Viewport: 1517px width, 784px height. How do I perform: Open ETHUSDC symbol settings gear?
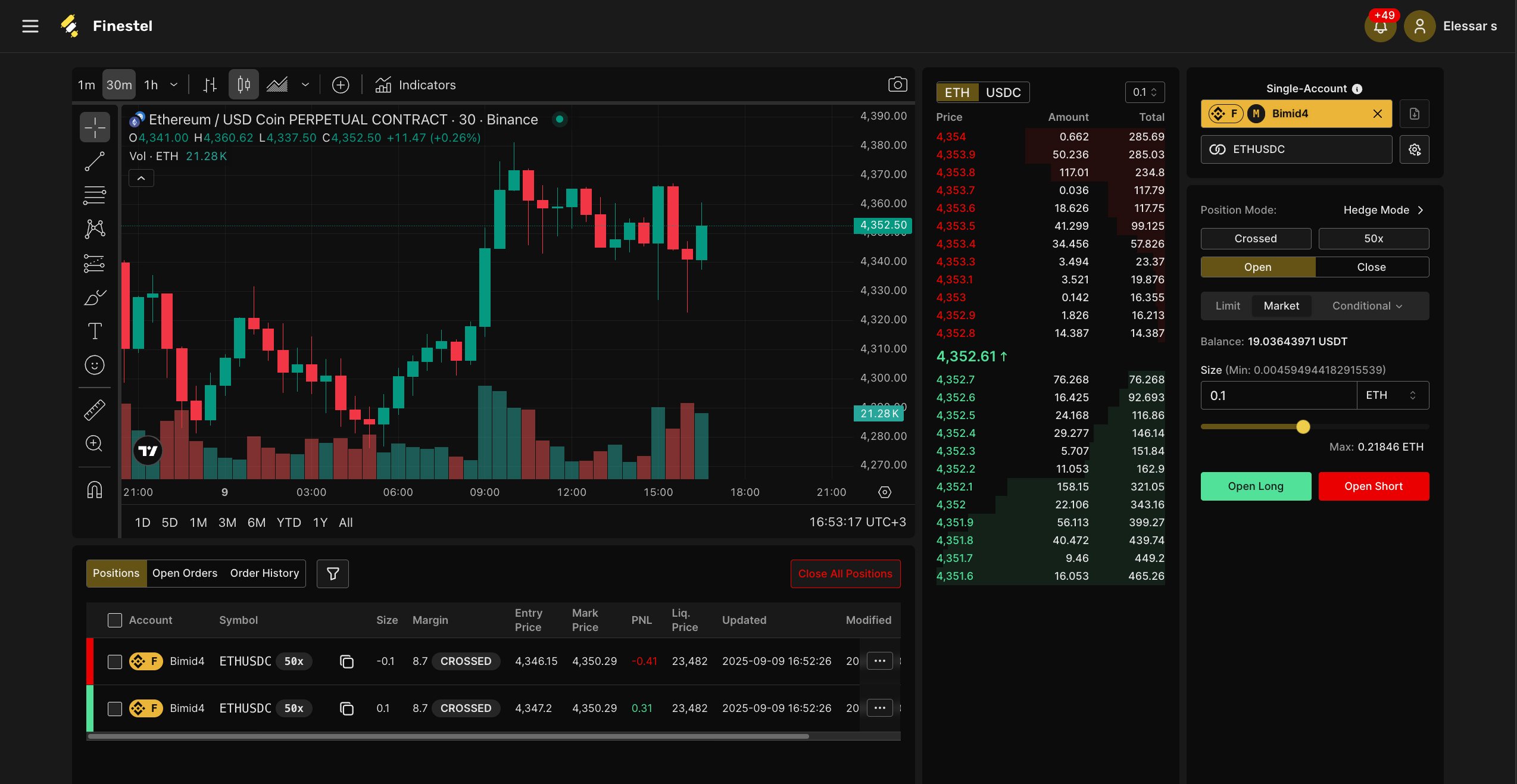1414,149
